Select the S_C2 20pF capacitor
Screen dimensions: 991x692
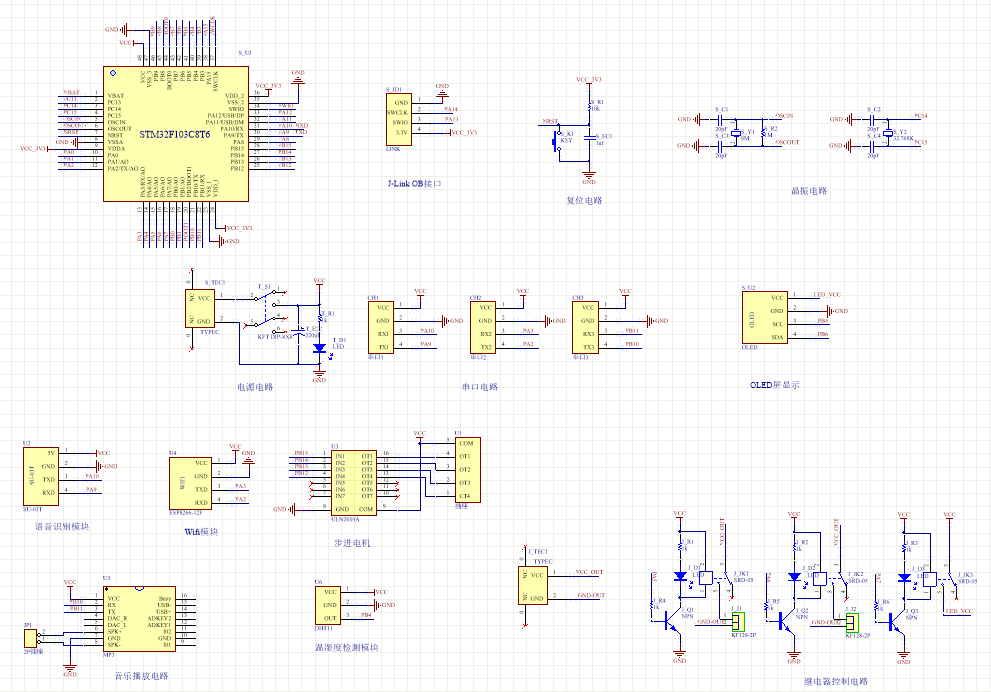pos(872,119)
